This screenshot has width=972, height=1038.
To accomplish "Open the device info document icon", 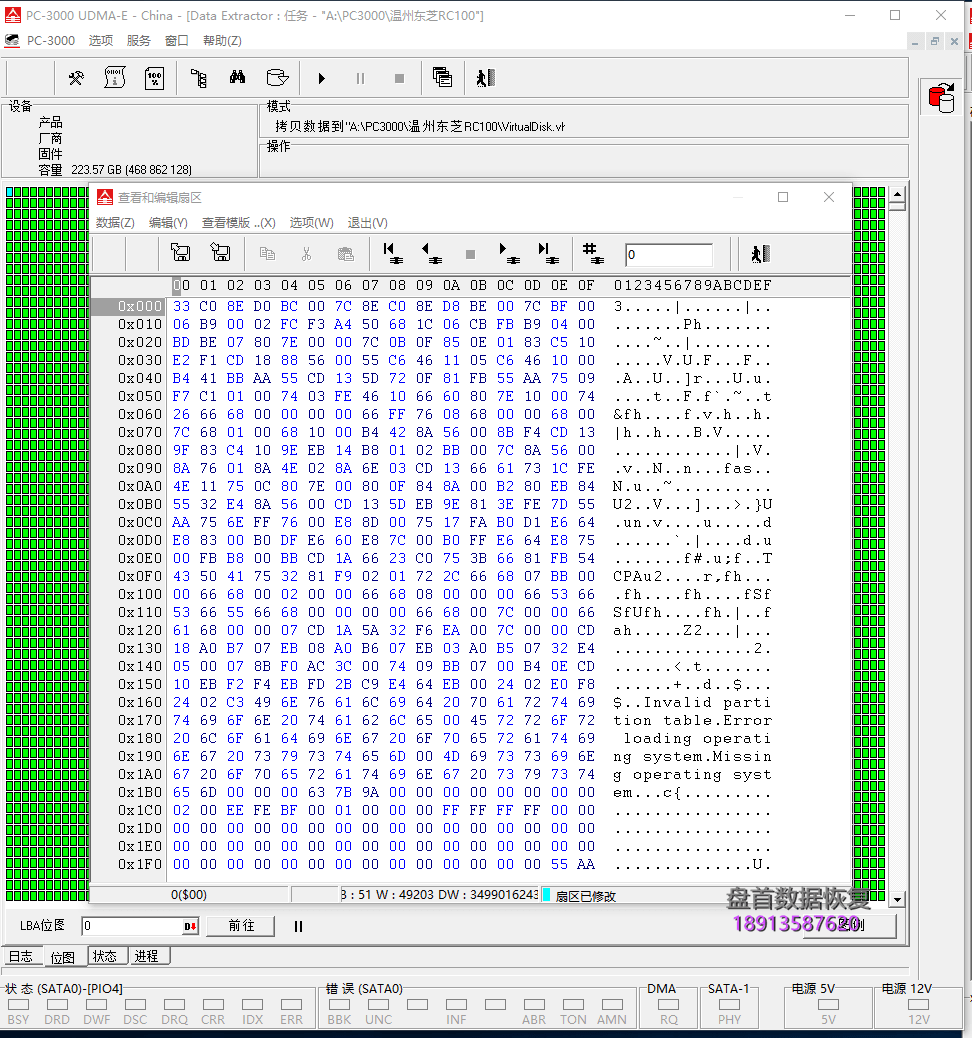I will (x=115, y=78).
